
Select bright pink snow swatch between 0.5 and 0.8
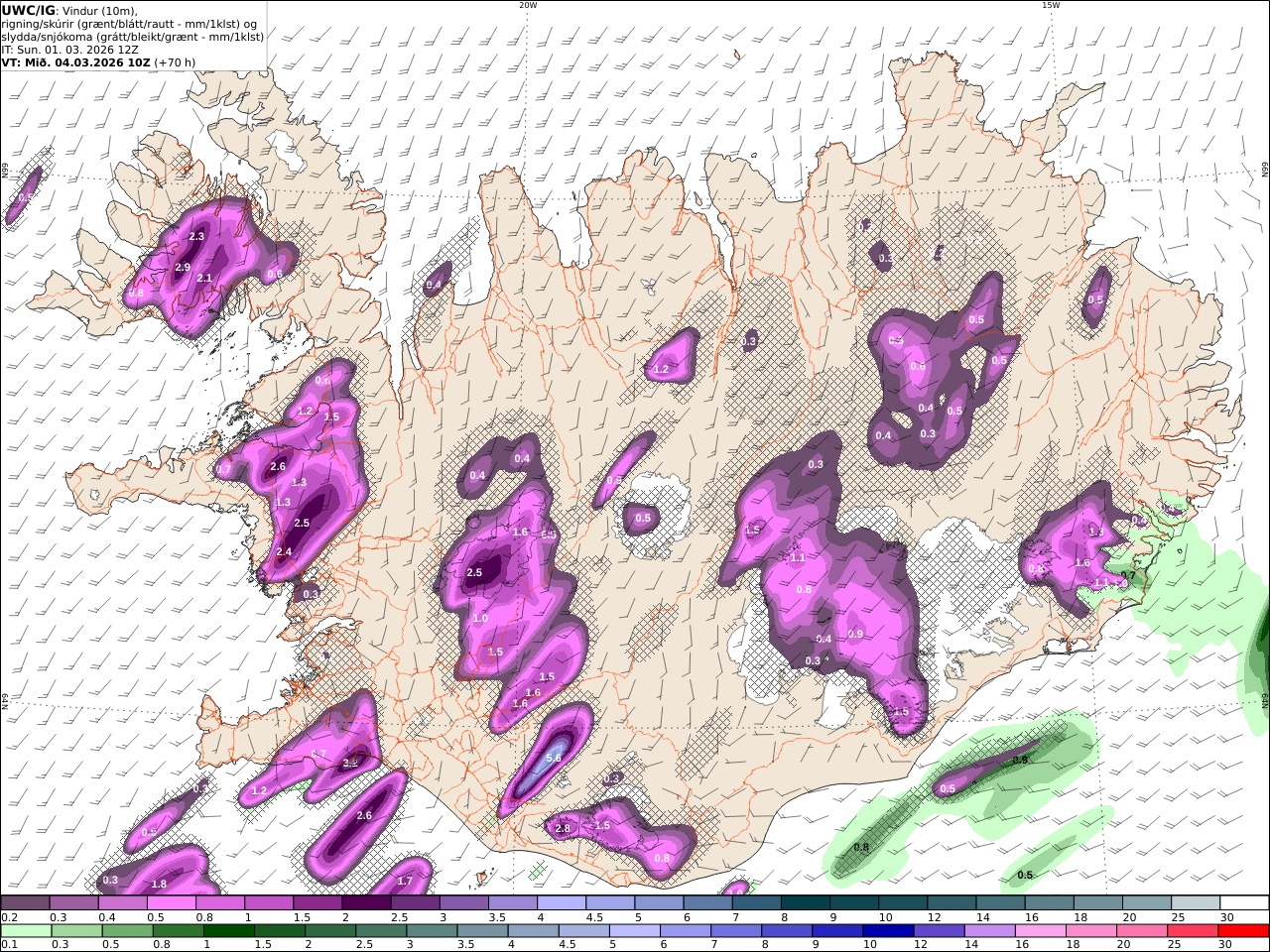(x=171, y=902)
